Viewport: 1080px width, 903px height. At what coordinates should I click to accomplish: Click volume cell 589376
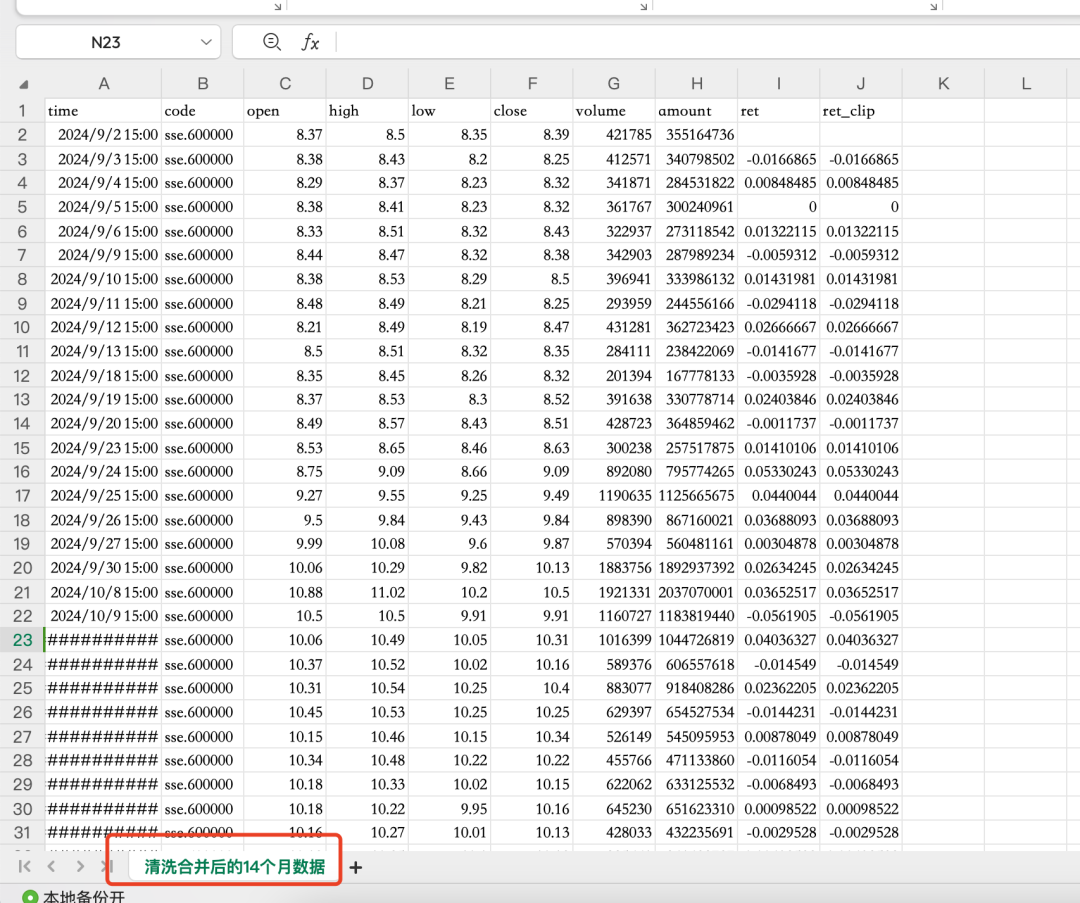tap(614, 665)
